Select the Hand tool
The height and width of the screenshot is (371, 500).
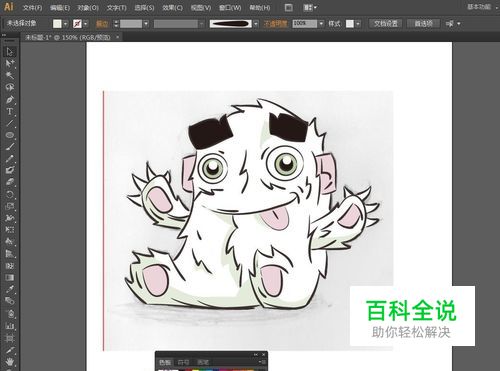click(x=9, y=361)
